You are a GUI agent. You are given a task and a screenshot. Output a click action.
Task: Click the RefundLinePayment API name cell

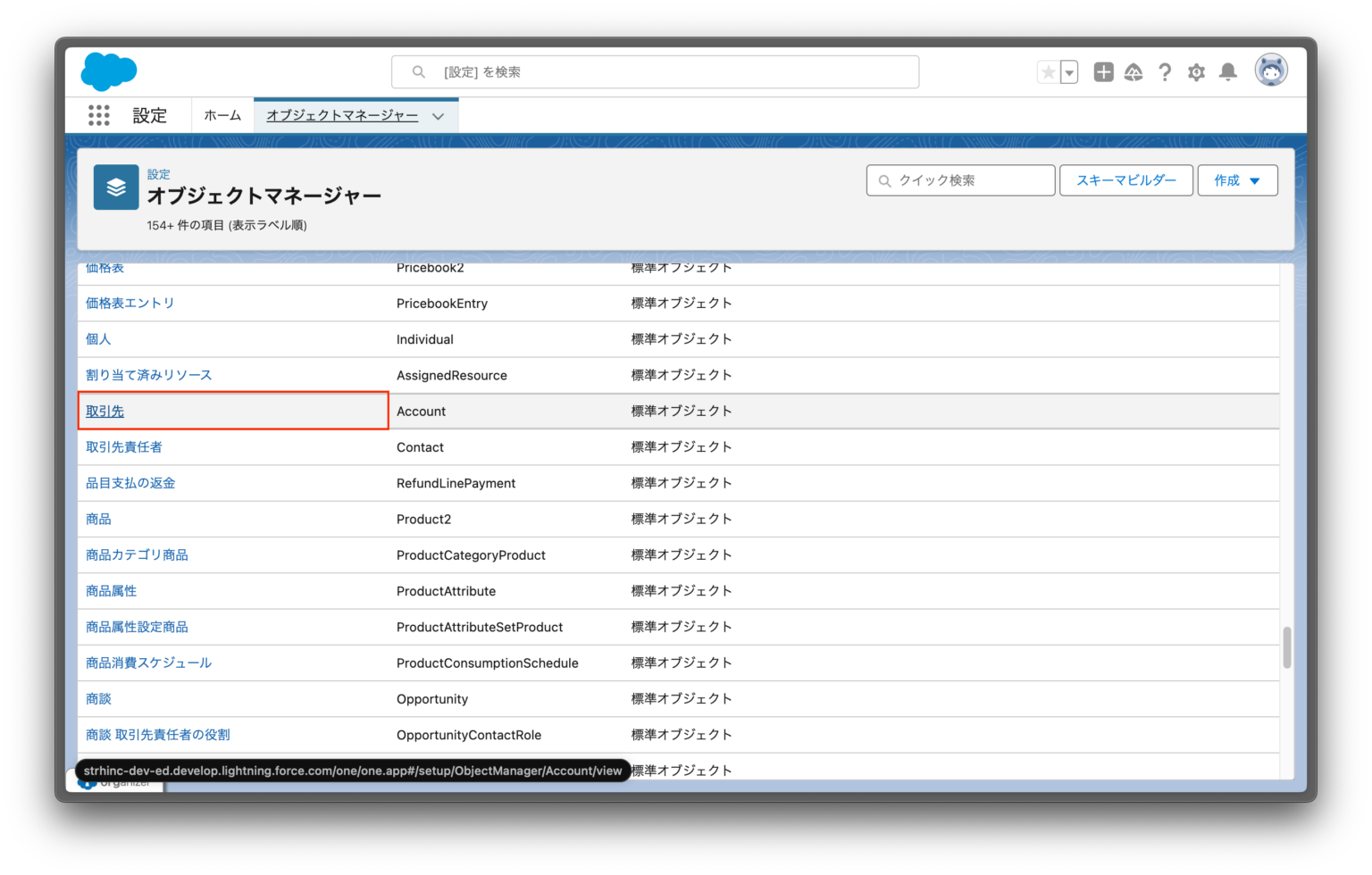(x=456, y=483)
